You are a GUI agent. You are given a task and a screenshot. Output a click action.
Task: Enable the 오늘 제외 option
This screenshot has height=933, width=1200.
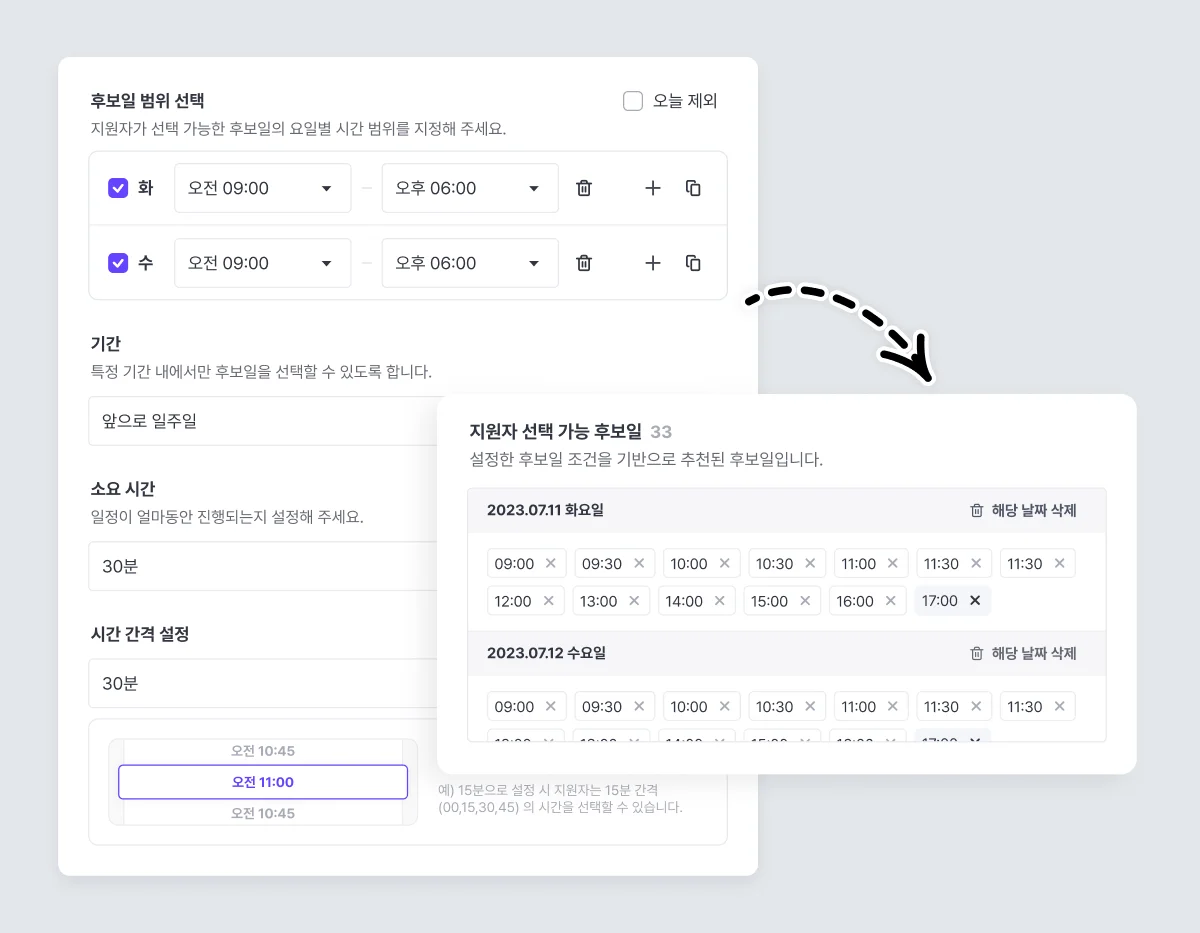(x=632, y=100)
